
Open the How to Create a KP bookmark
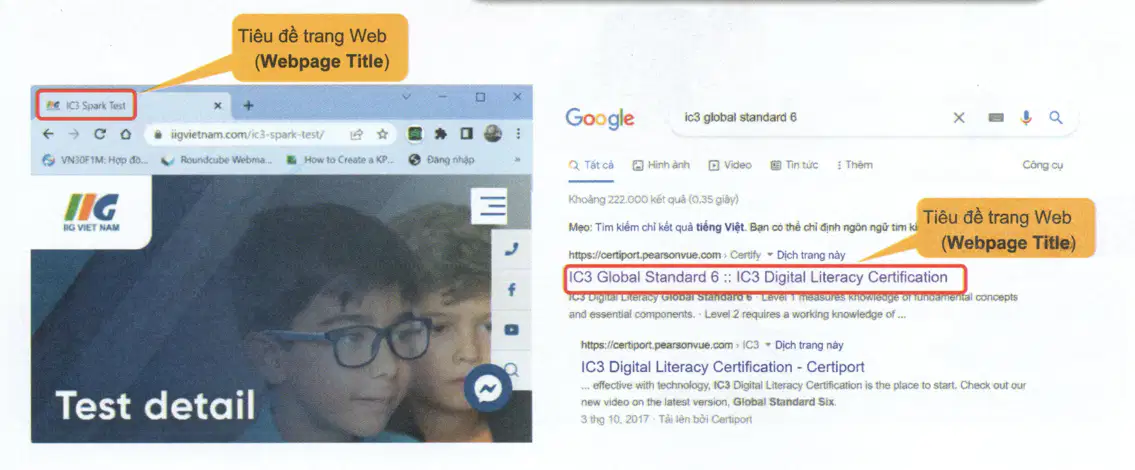pos(340,160)
